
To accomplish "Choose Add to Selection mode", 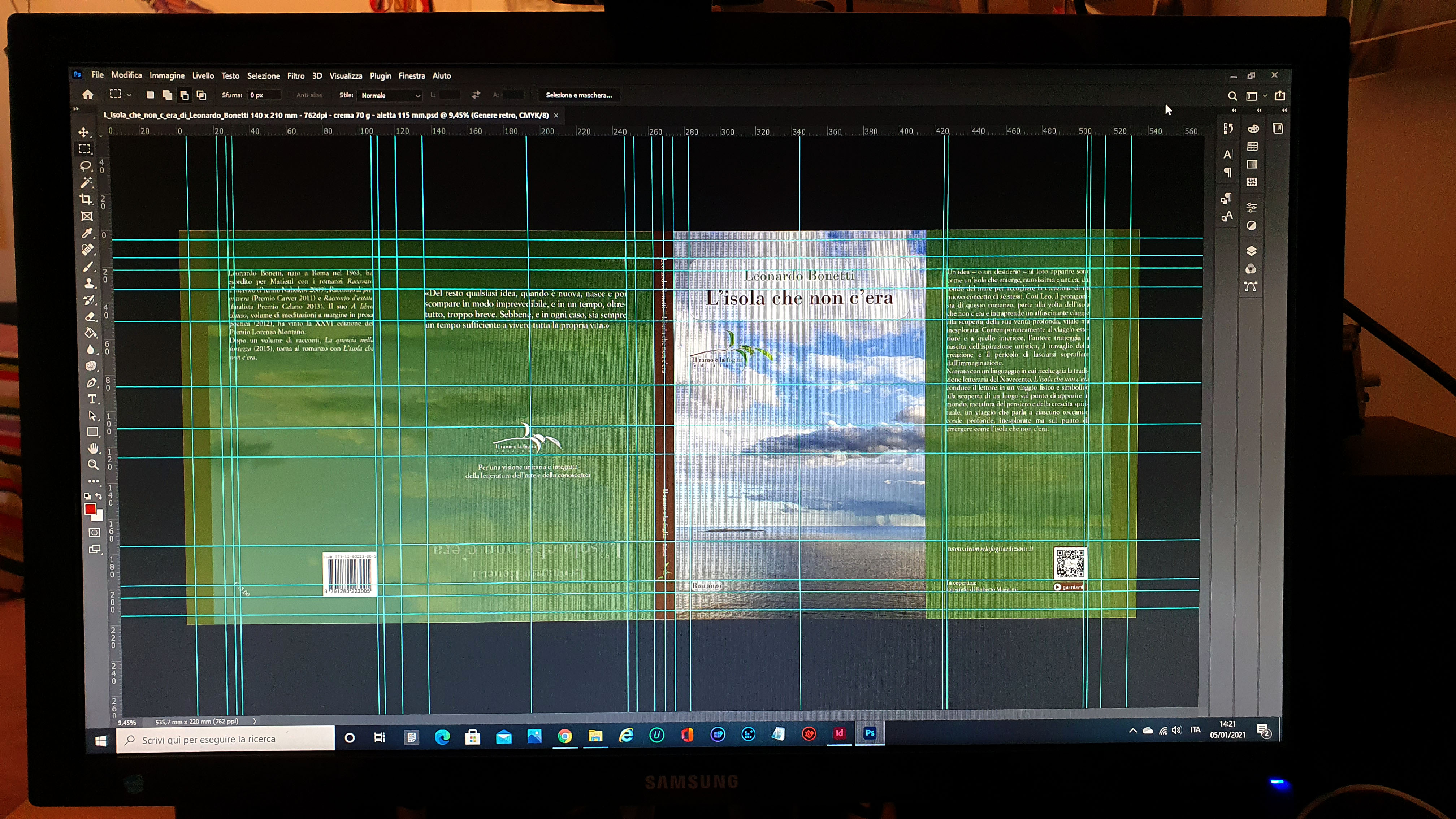I will point(167,95).
